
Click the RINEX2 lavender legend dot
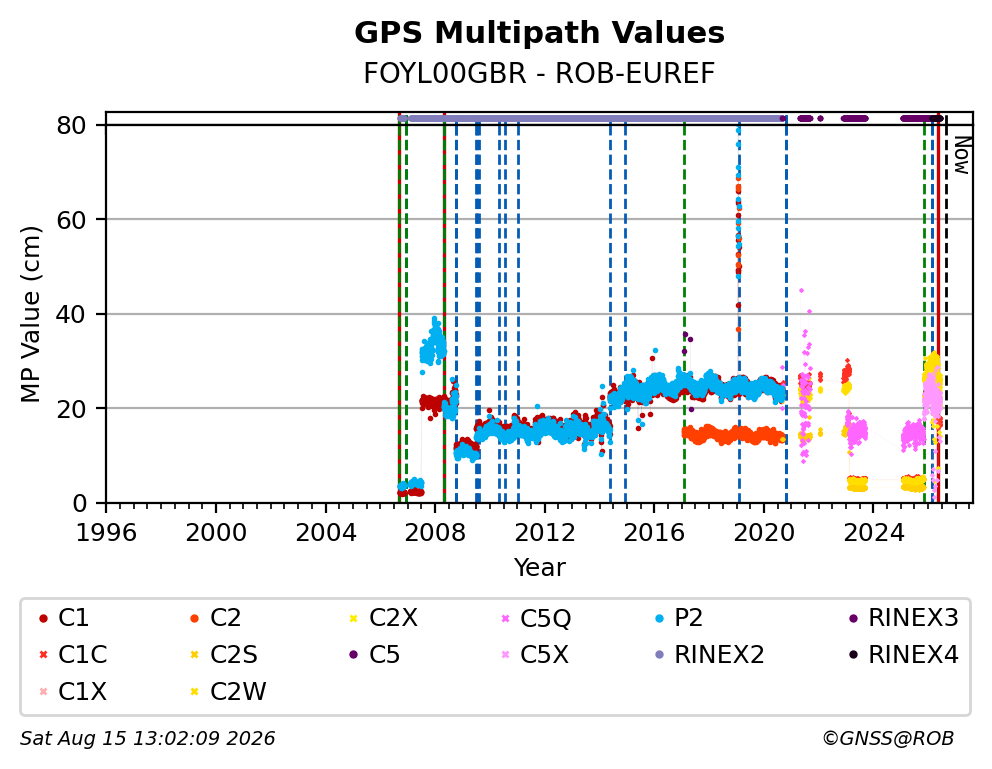click(659, 655)
